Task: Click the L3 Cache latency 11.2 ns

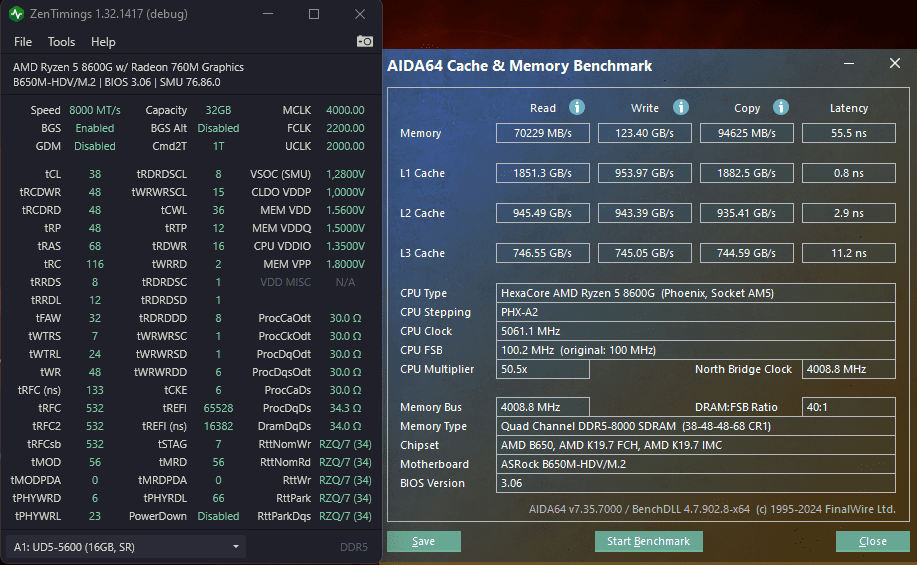Action: pos(849,253)
